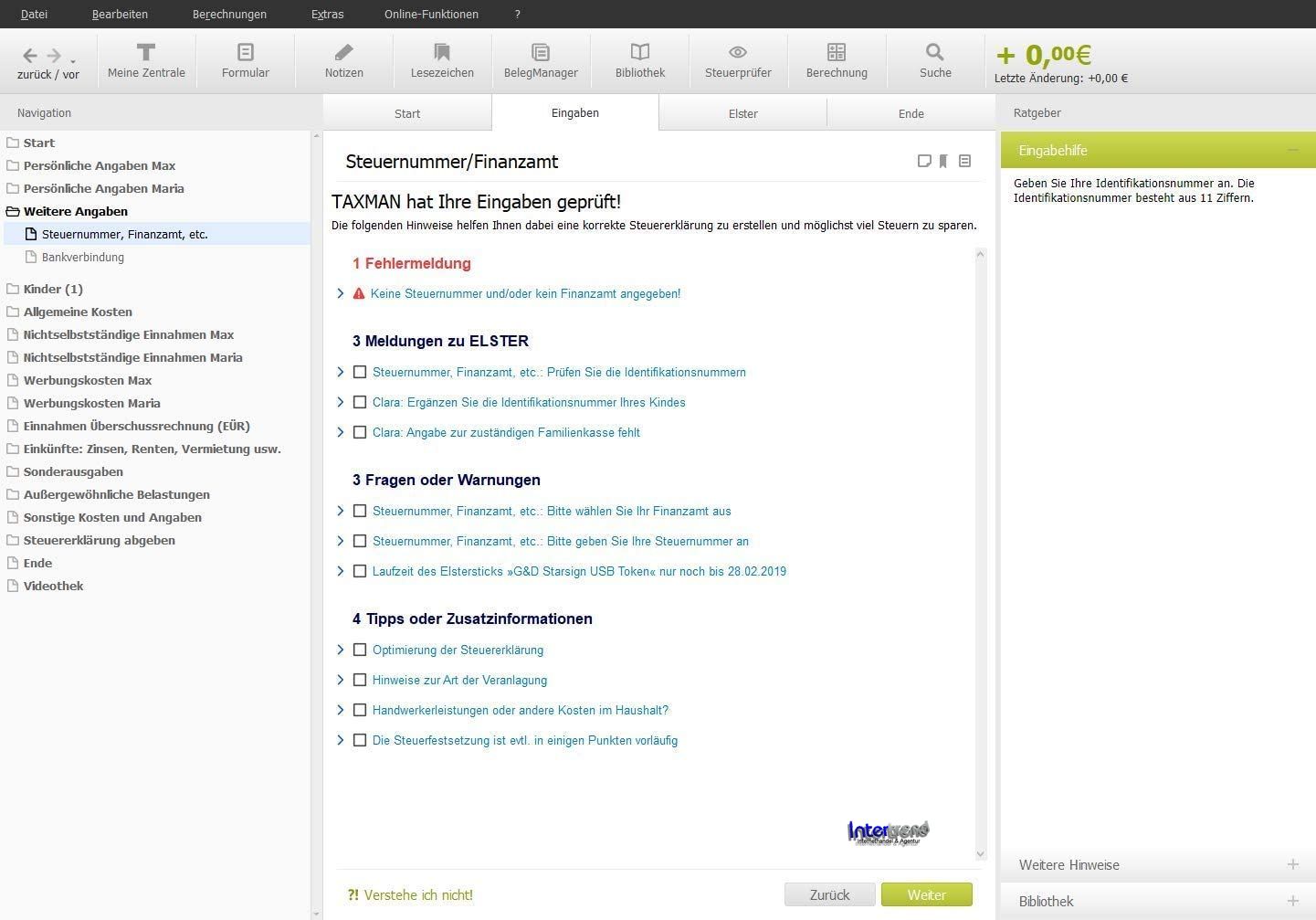Select Bankverbindung in navigation tree
The image size is (1316, 920).
pos(82,258)
